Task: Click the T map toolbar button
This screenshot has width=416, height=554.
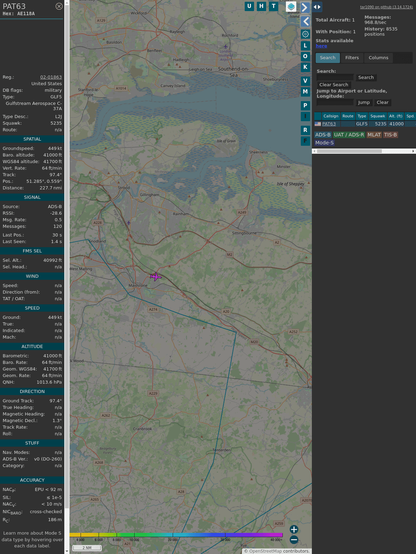Action: click(x=273, y=6)
